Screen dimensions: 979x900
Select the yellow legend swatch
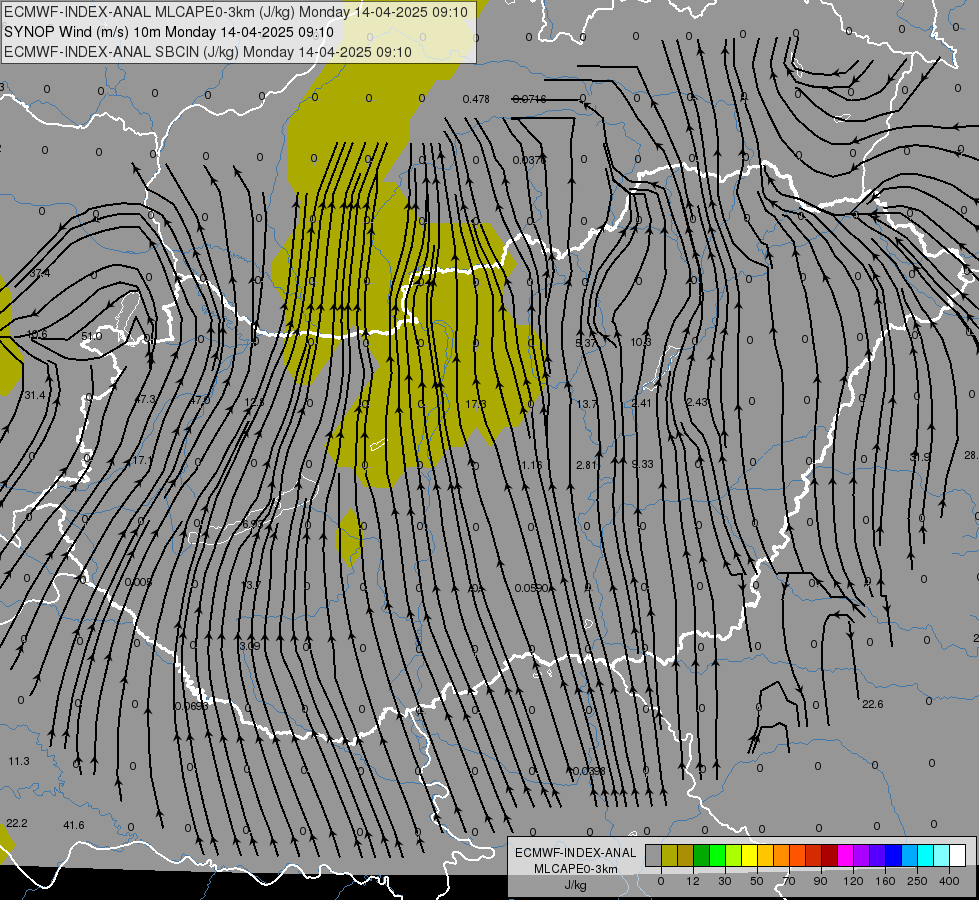750,856
